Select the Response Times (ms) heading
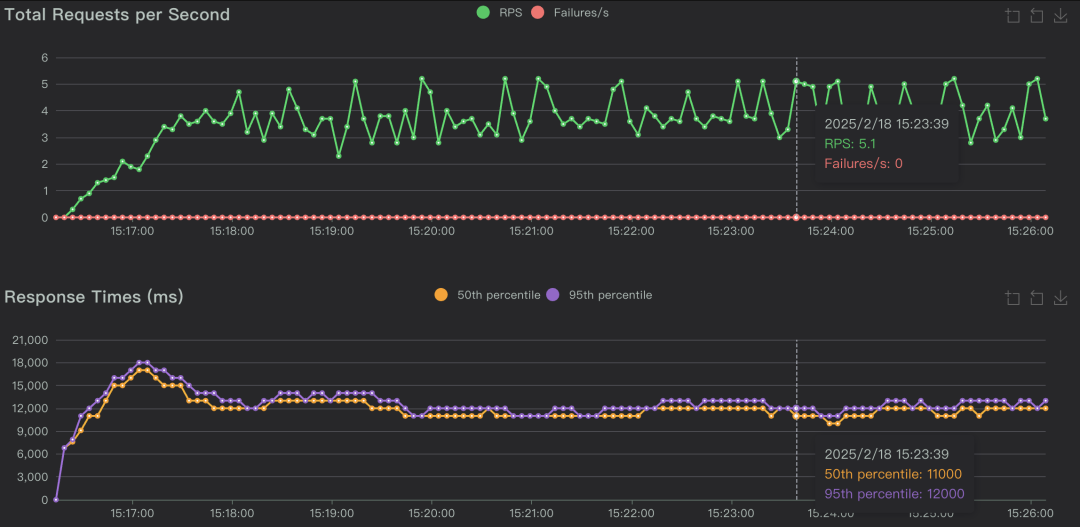 [94, 297]
